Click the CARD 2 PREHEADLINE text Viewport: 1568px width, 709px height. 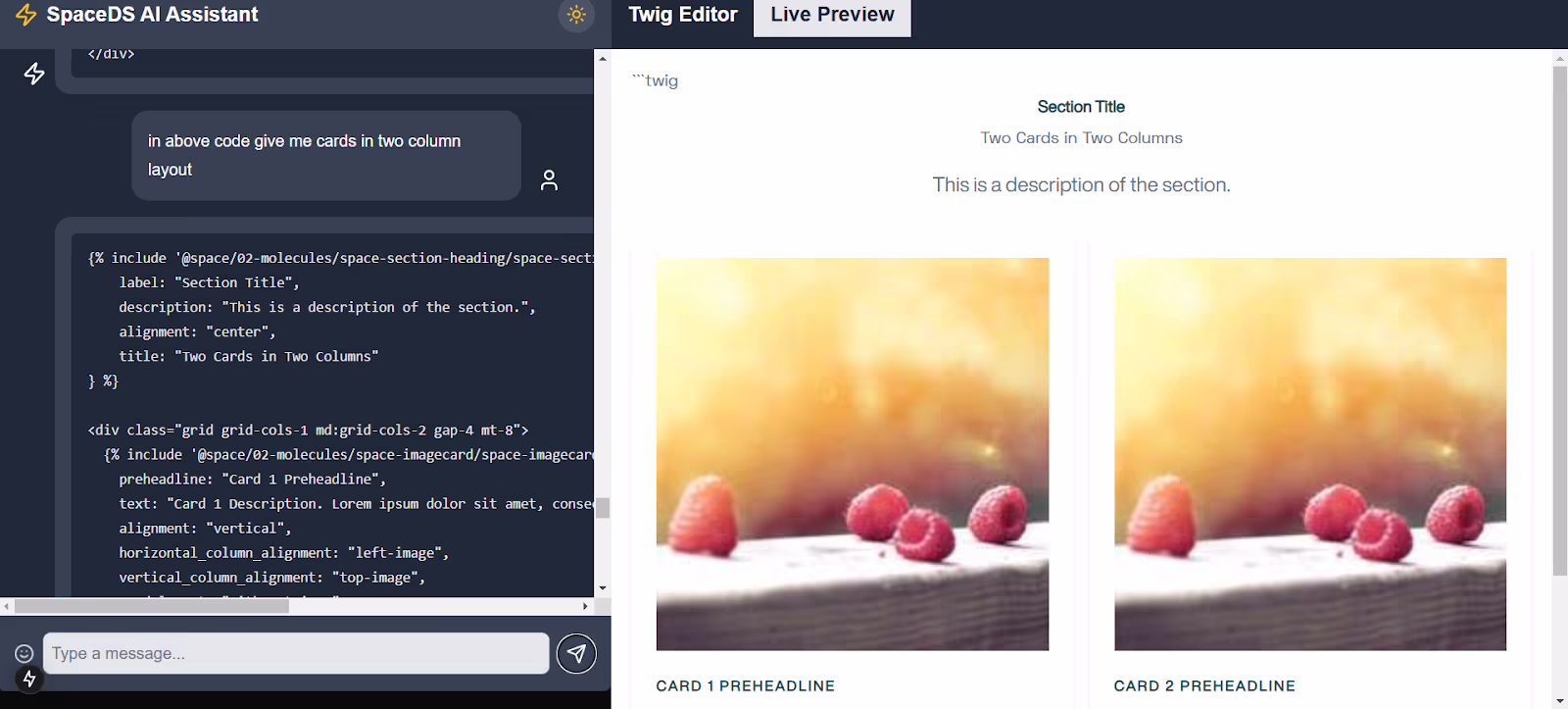tap(1204, 685)
